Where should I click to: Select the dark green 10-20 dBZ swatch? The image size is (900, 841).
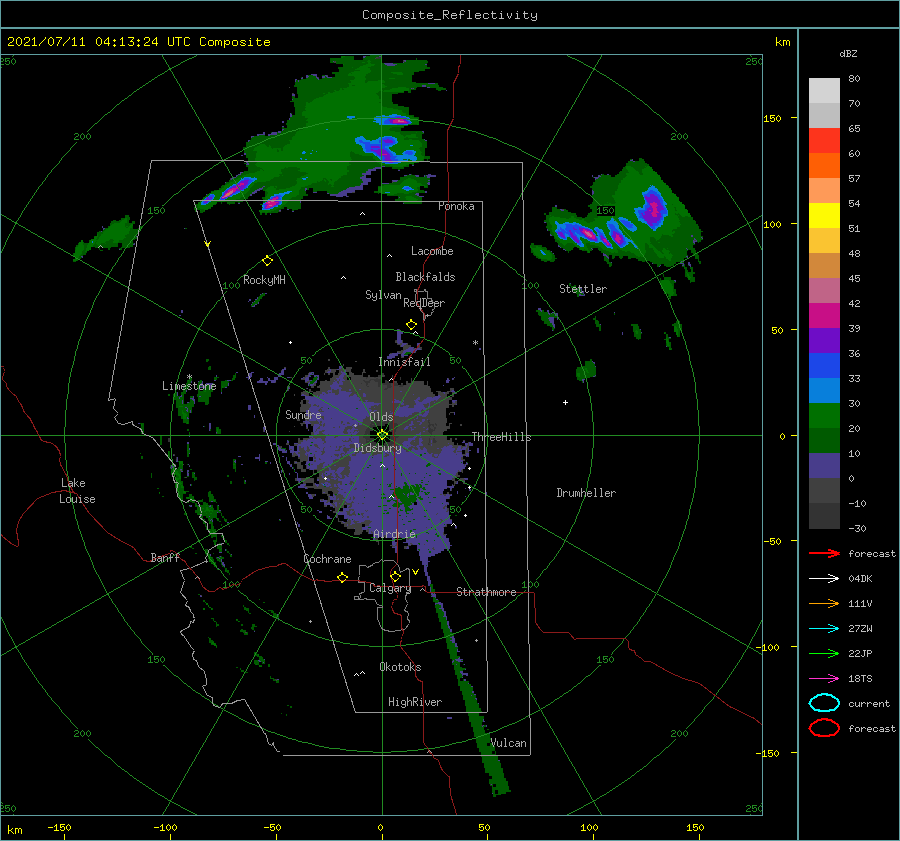tap(824, 441)
